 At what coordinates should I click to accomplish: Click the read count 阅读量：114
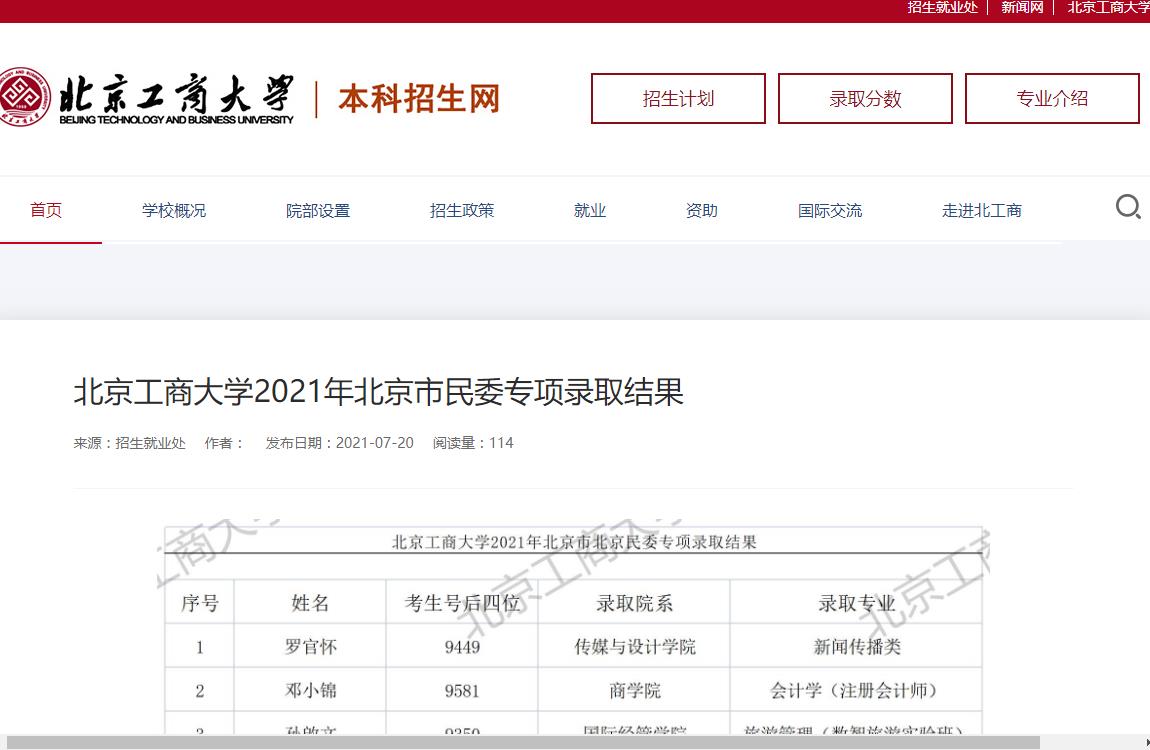473,443
